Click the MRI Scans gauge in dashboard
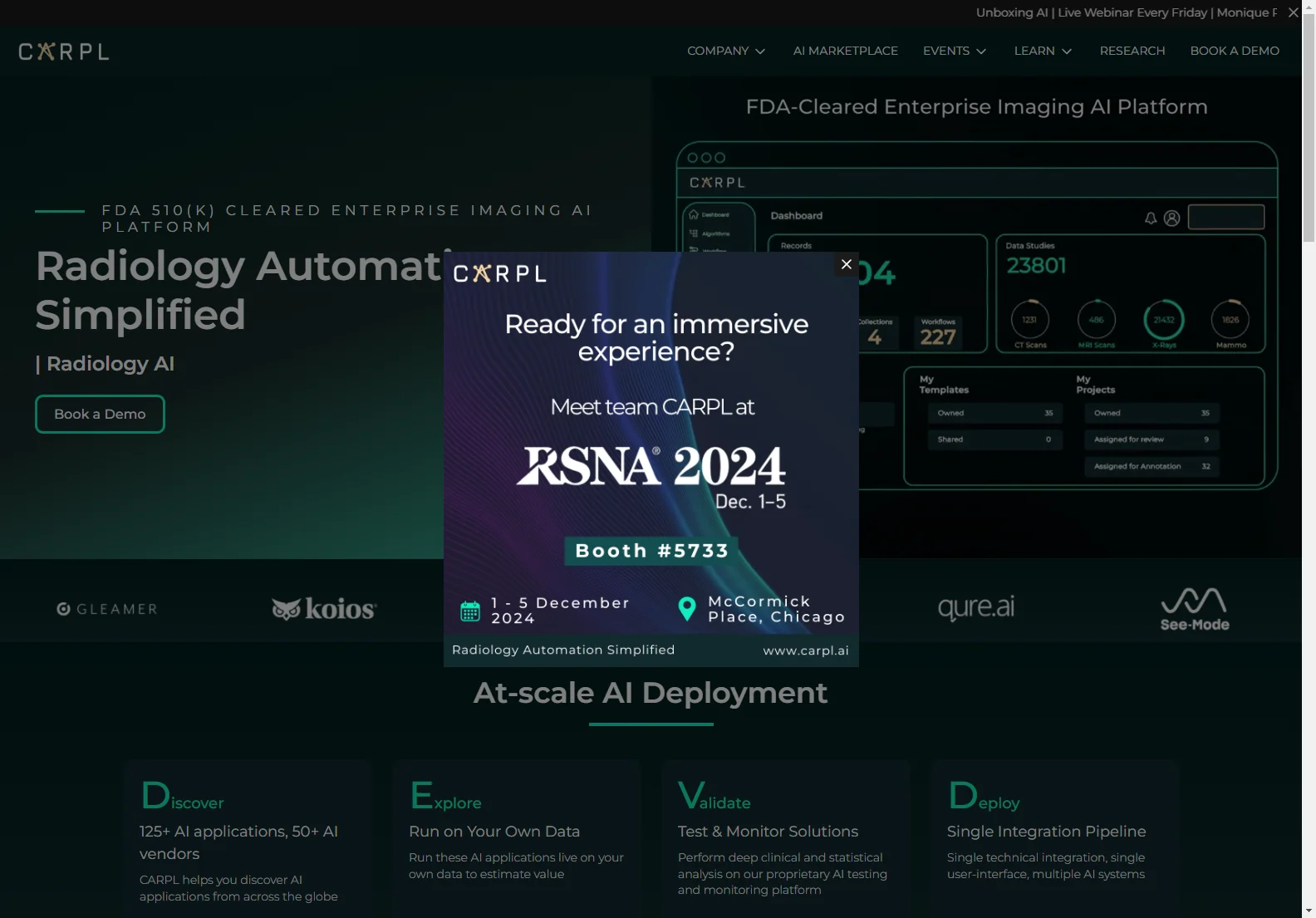1316x918 pixels. point(1097,324)
